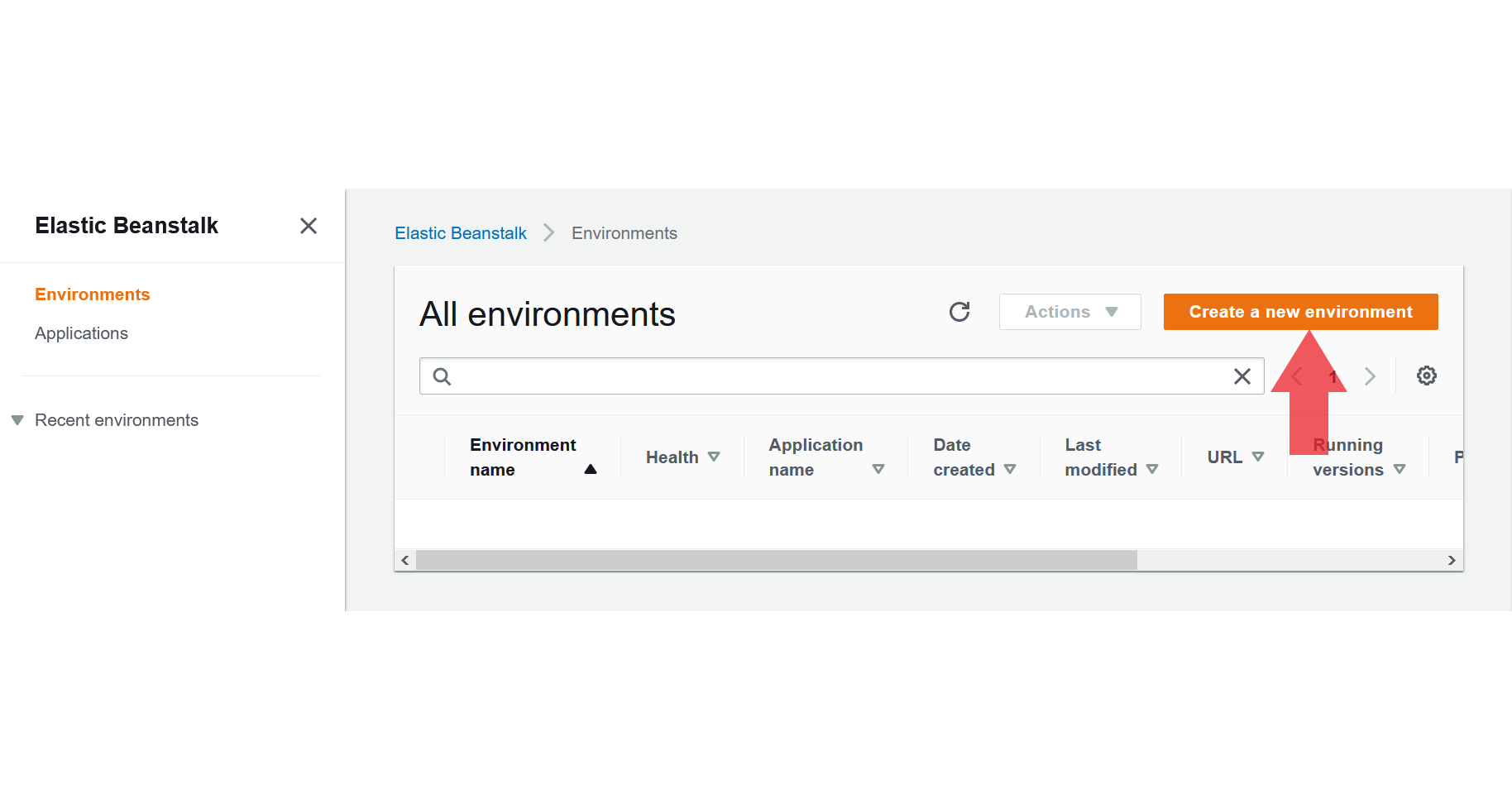The width and height of the screenshot is (1512, 799).
Task: Click Create a new environment
Action: point(1301,312)
